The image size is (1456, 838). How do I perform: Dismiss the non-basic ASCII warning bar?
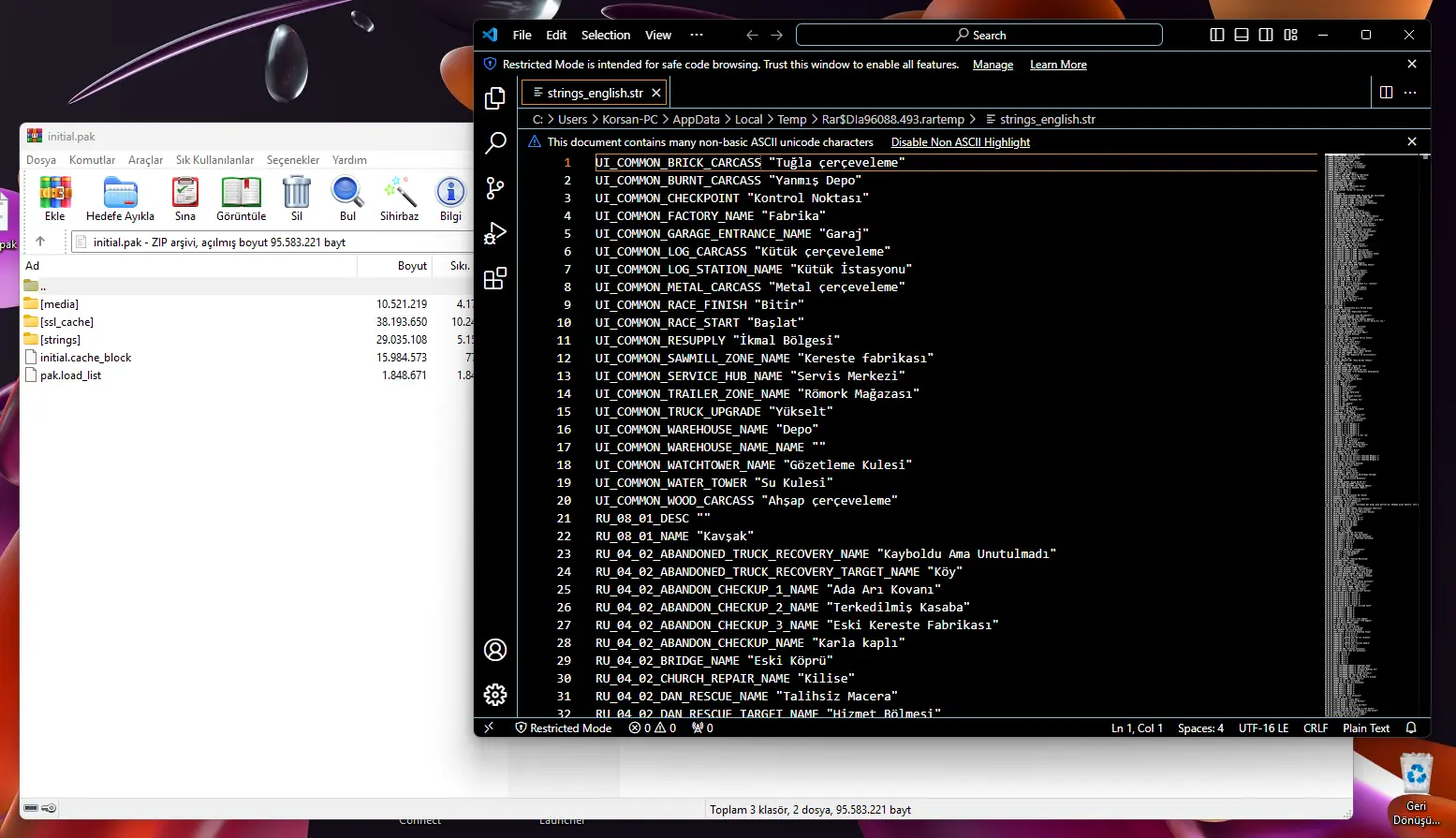click(1412, 141)
